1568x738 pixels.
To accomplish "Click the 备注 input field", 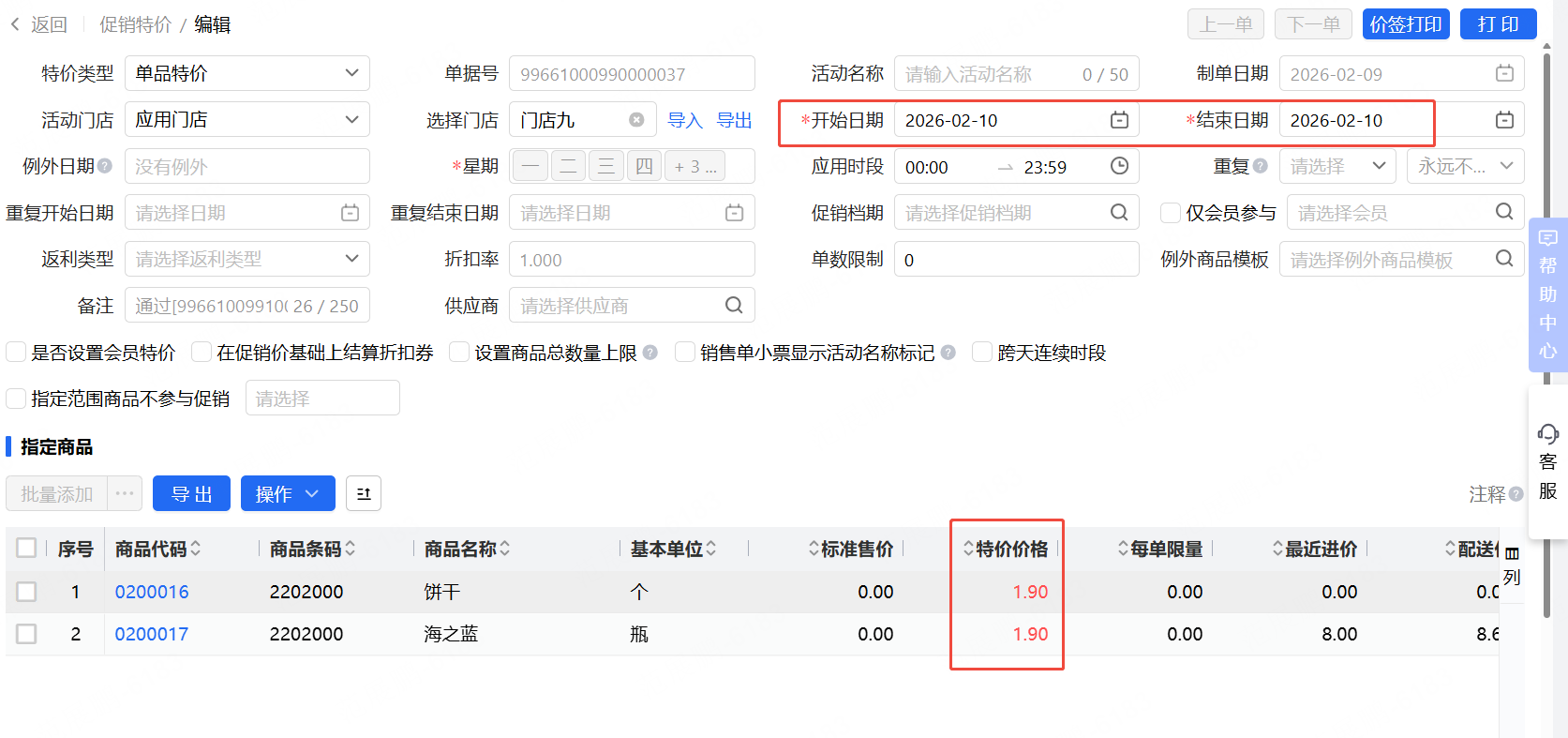I will point(247,305).
